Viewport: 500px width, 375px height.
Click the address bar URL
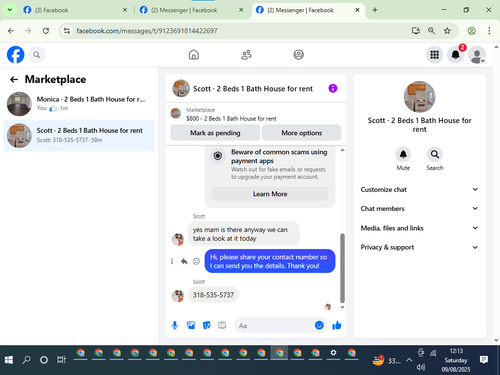tap(147, 31)
